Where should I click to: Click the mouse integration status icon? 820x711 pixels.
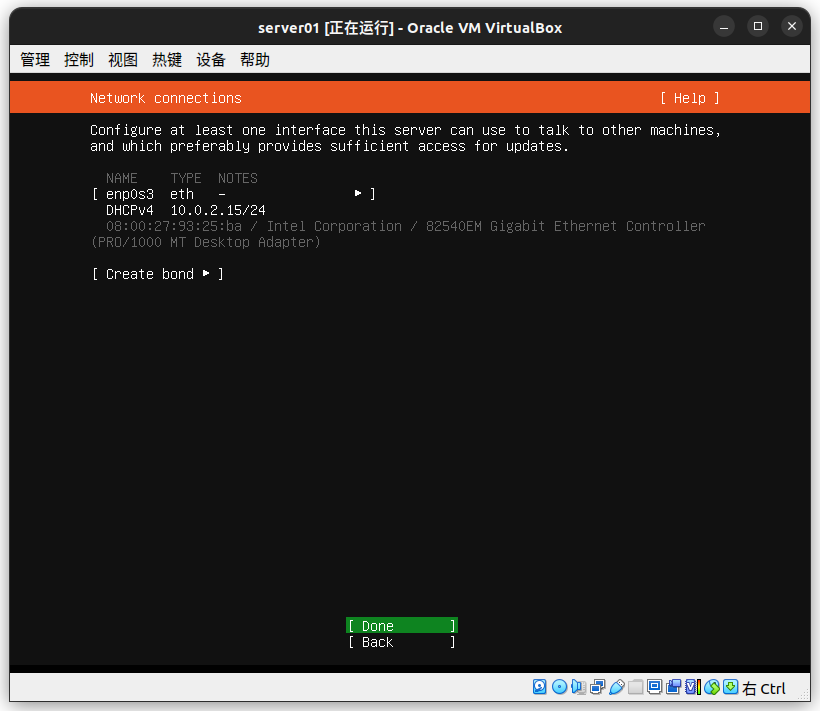pyautogui.click(x=712, y=687)
